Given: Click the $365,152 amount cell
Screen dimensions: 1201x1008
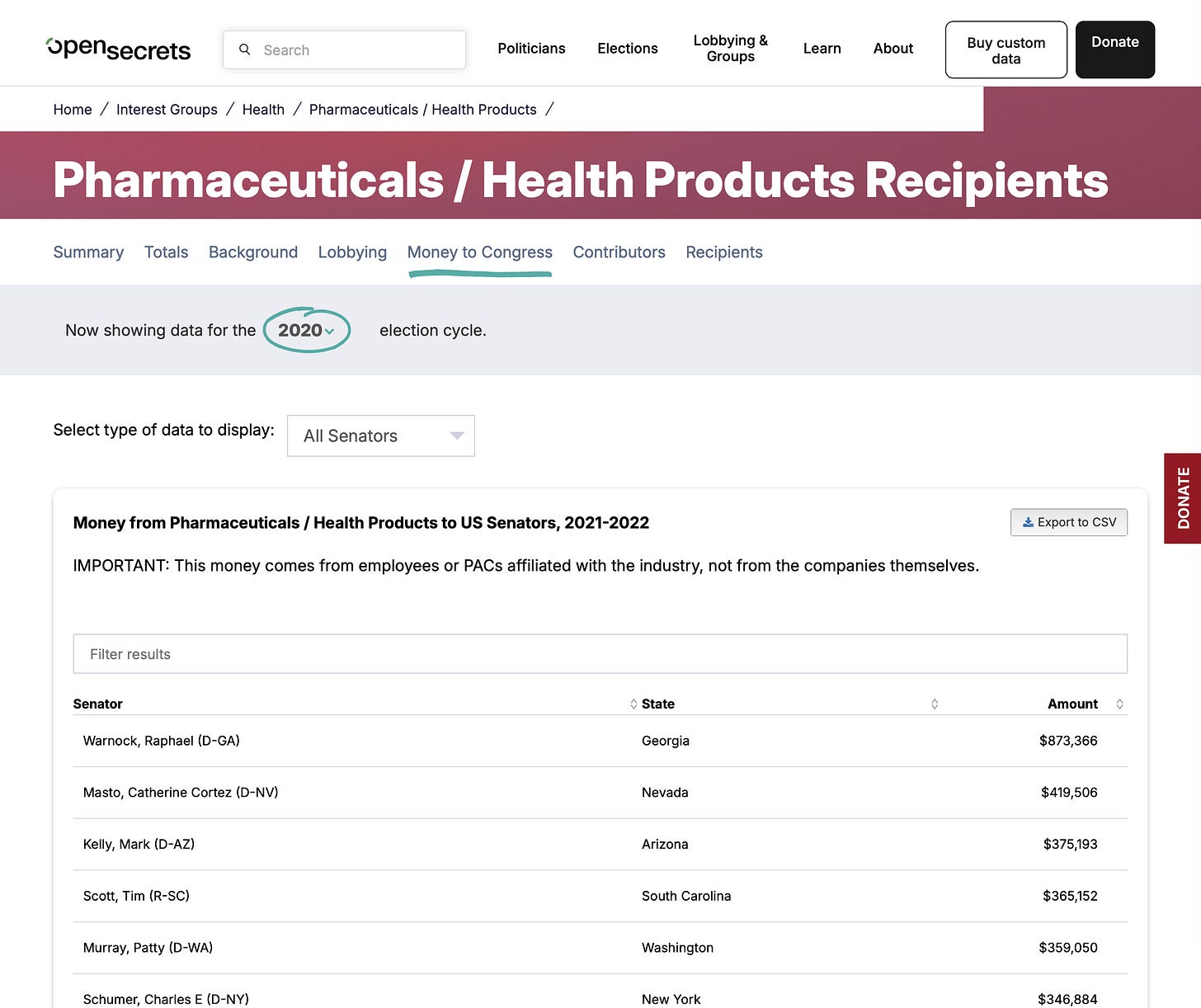Looking at the screenshot, I should tap(1070, 896).
